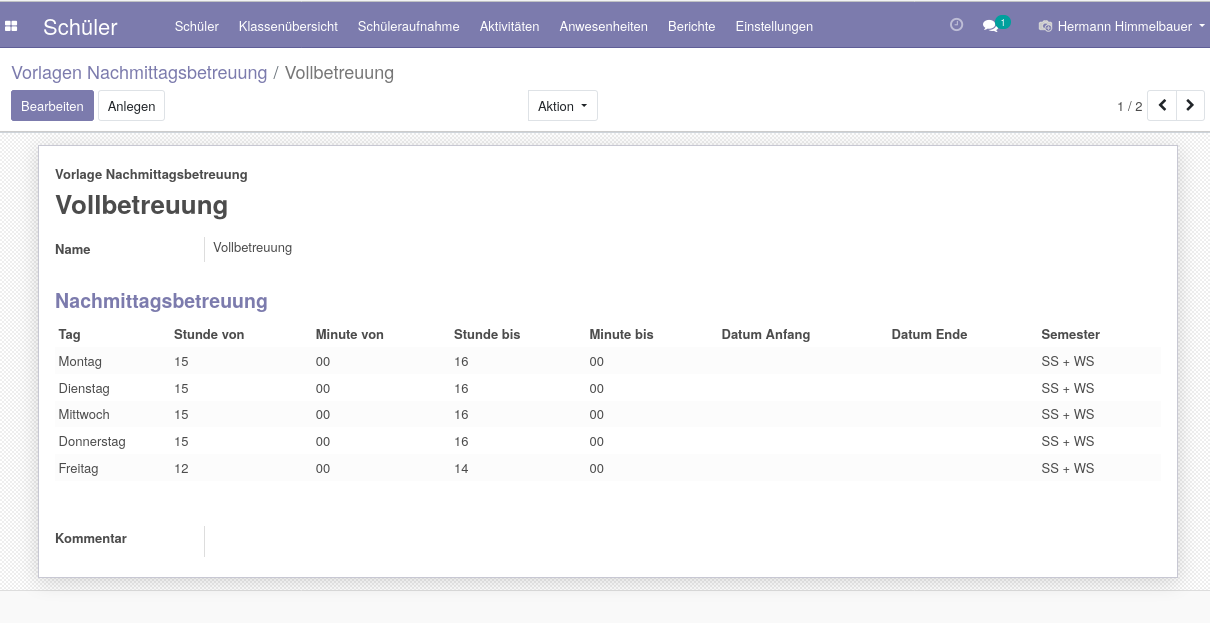
Task: Click Stunde bis value 14 for Freitag
Action: pyautogui.click(x=461, y=468)
